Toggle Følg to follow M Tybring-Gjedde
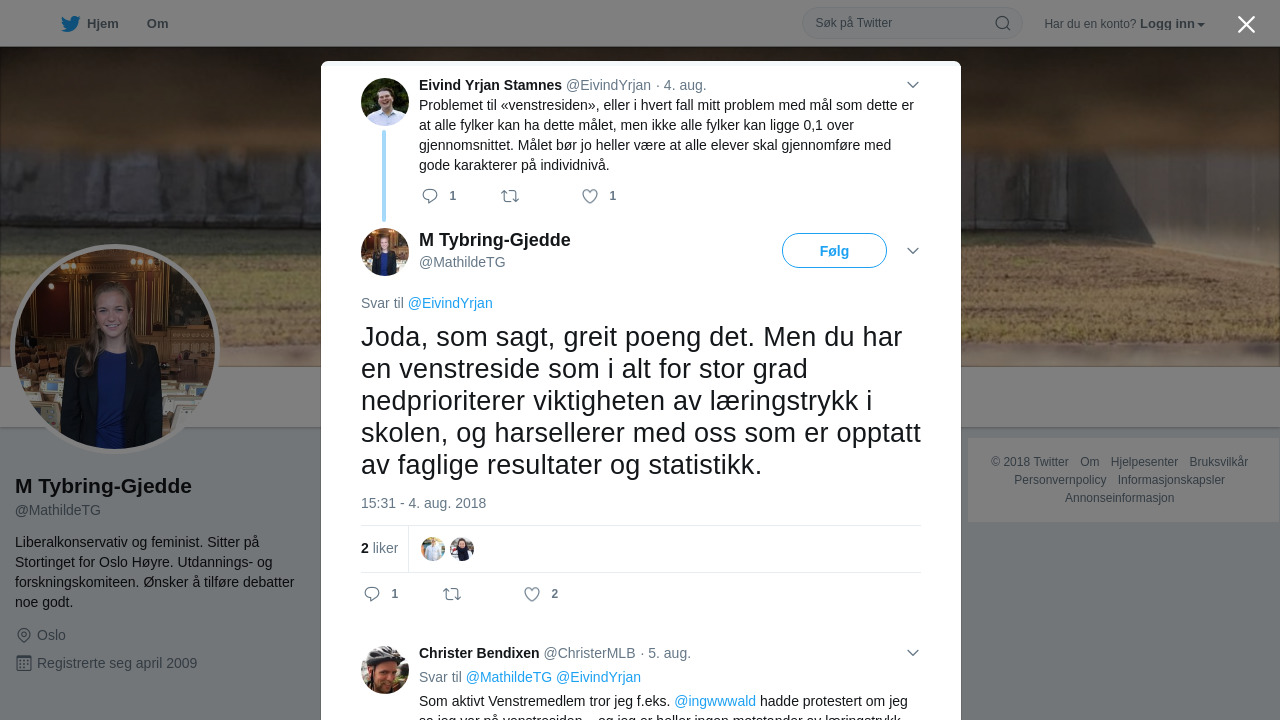Viewport: 1280px width, 720px height. 834,251
